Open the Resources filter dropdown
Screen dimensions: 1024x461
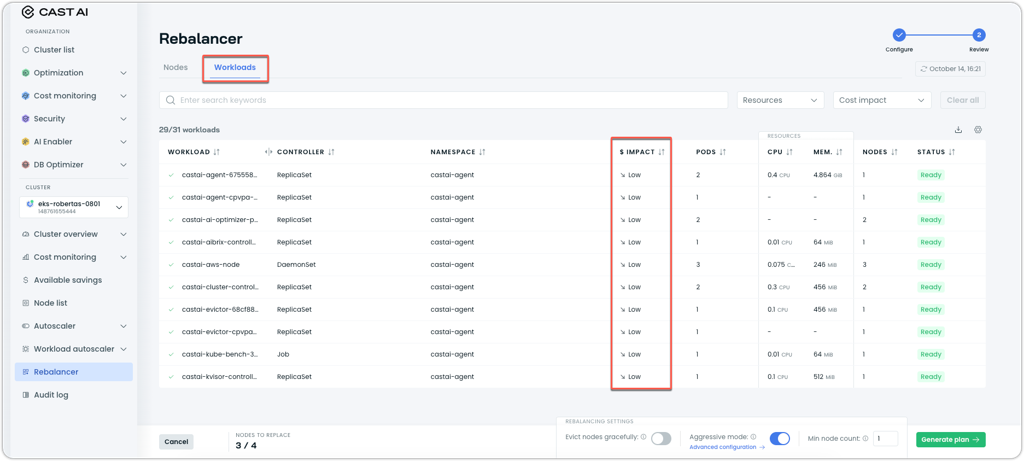pyautogui.click(x=780, y=100)
